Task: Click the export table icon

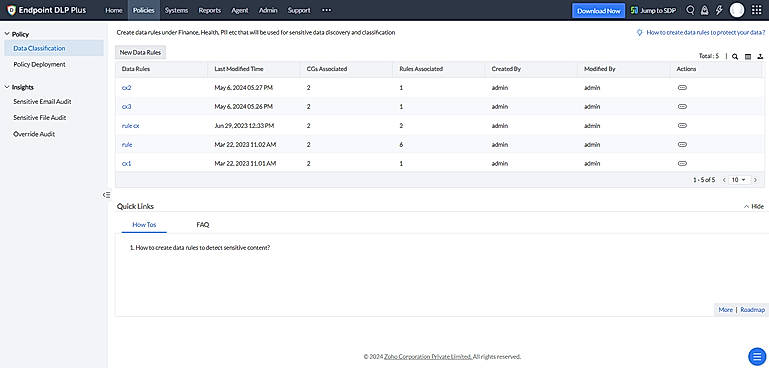Action: (760, 56)
